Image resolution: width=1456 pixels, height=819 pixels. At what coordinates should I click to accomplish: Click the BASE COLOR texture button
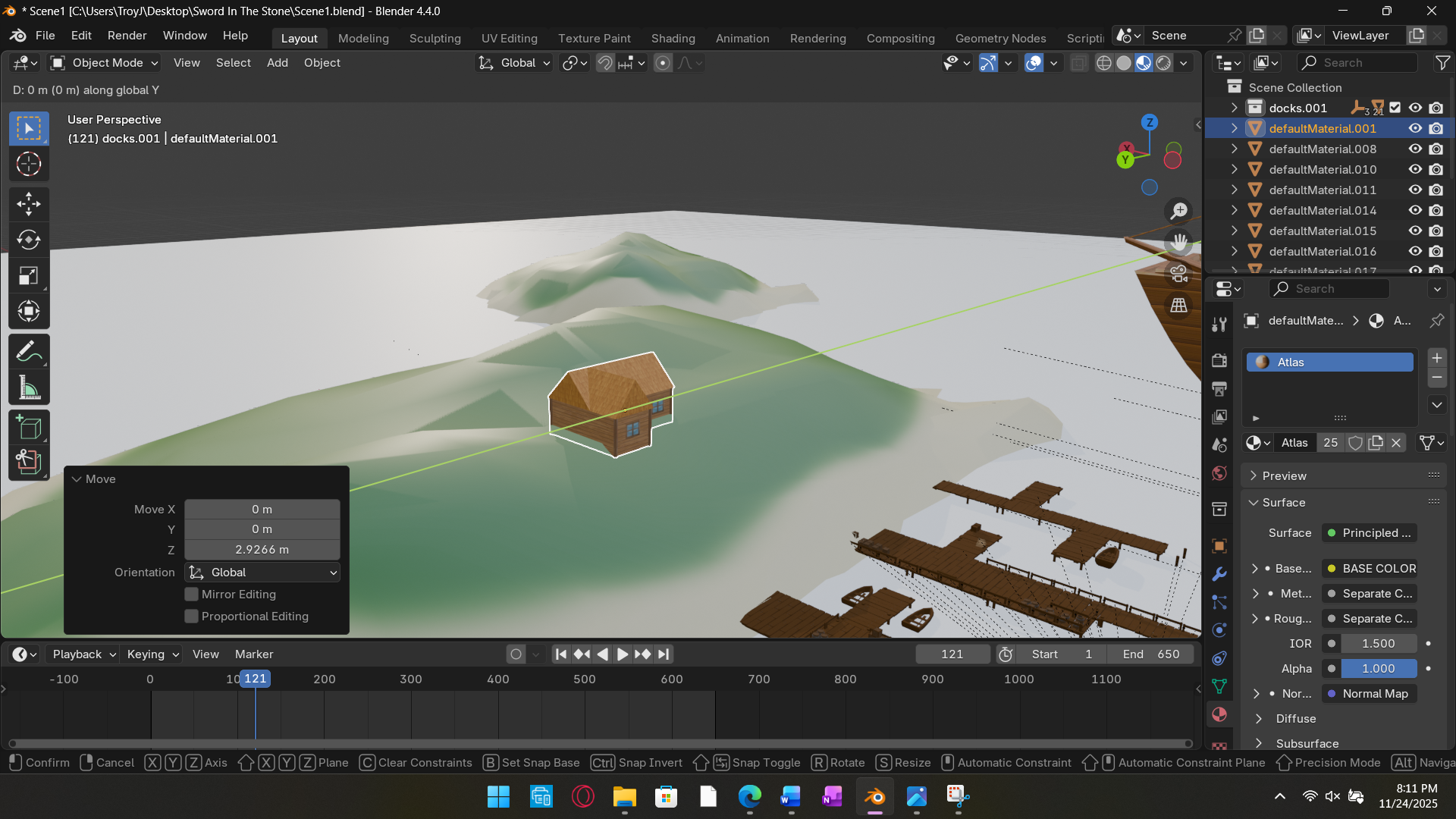1370,569
